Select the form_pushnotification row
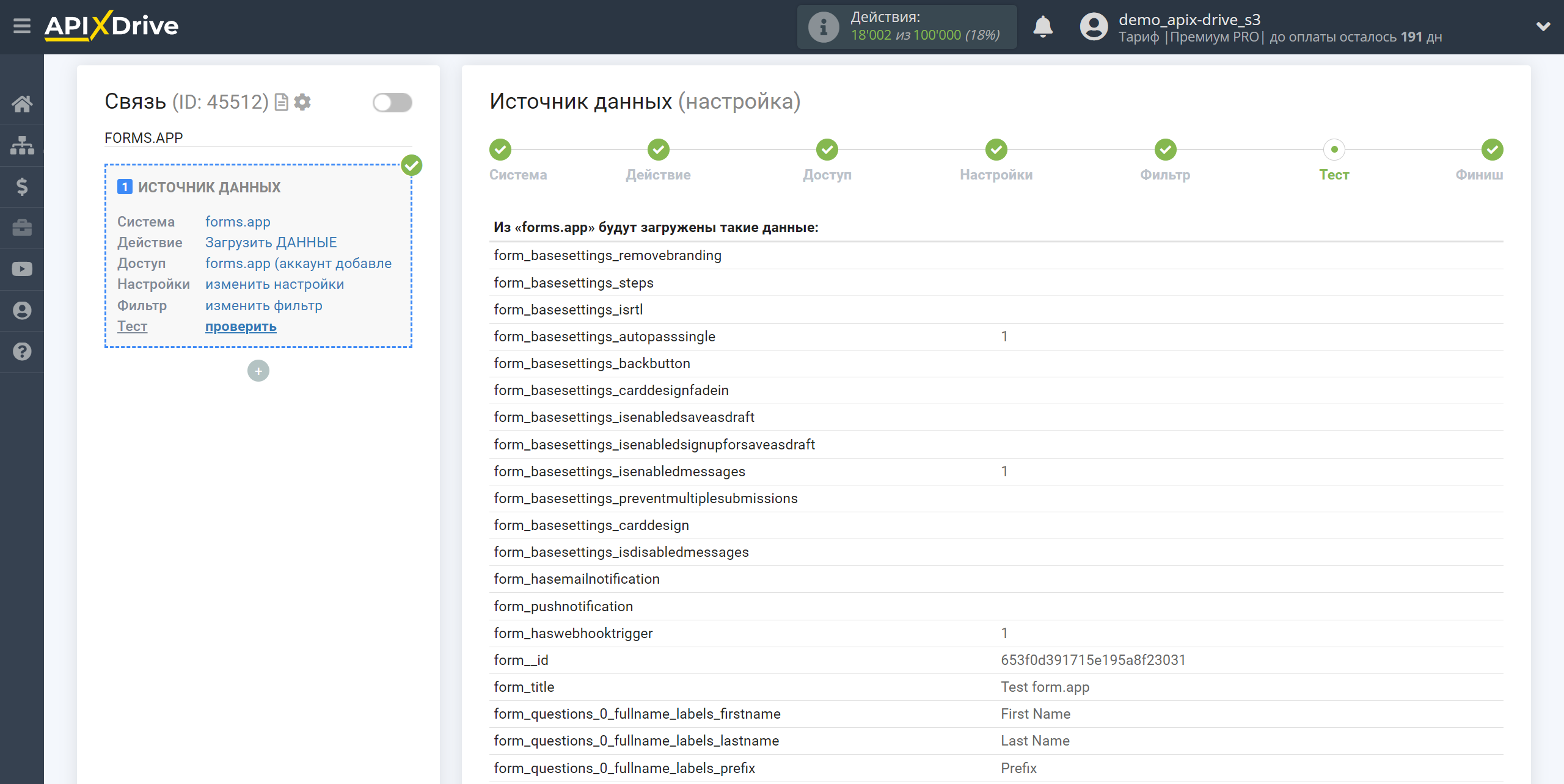The image size is (1564, 784). click(x=996, y=606)
